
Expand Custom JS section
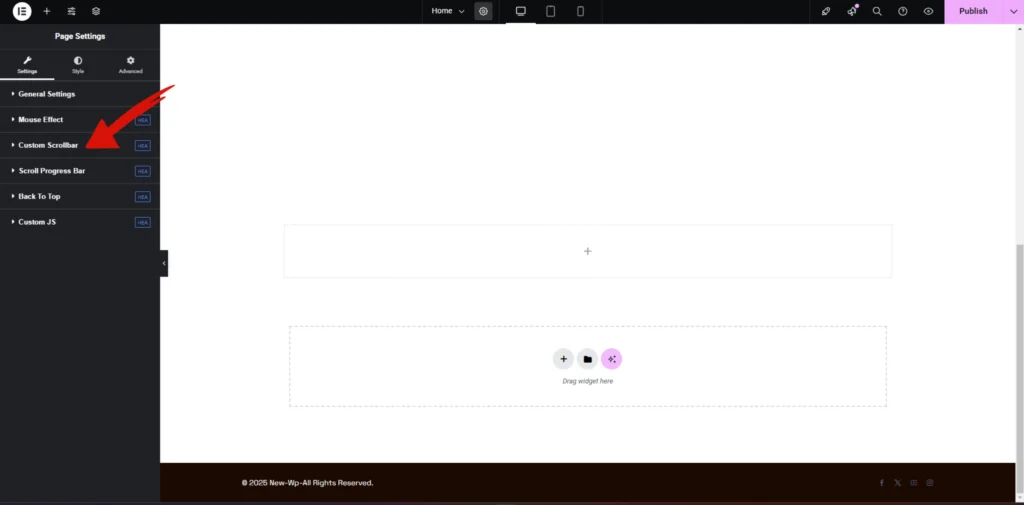[x=80, y=222]
